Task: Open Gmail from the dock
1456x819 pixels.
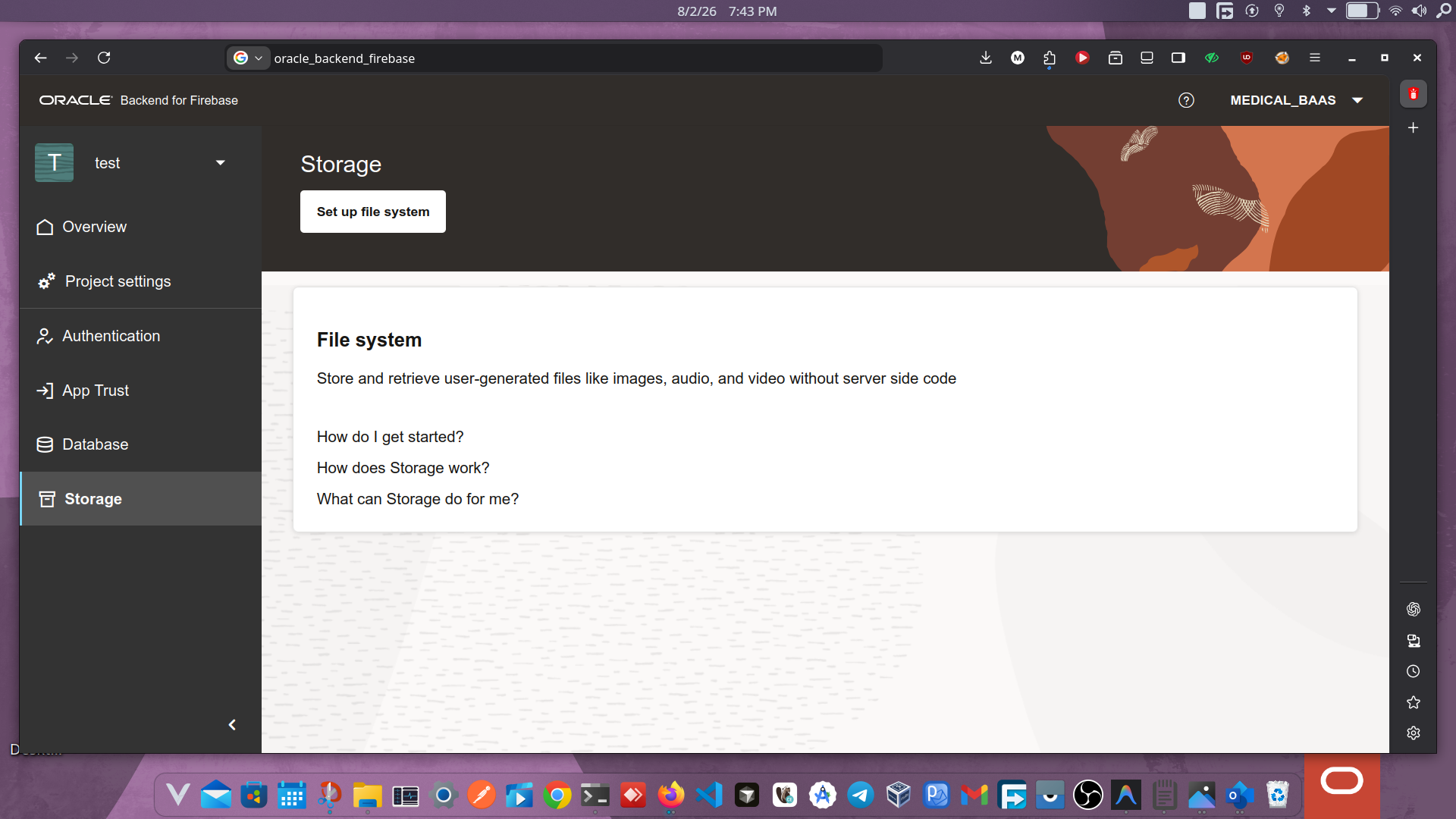Action: pyautogui.click(x=974, y=795)
